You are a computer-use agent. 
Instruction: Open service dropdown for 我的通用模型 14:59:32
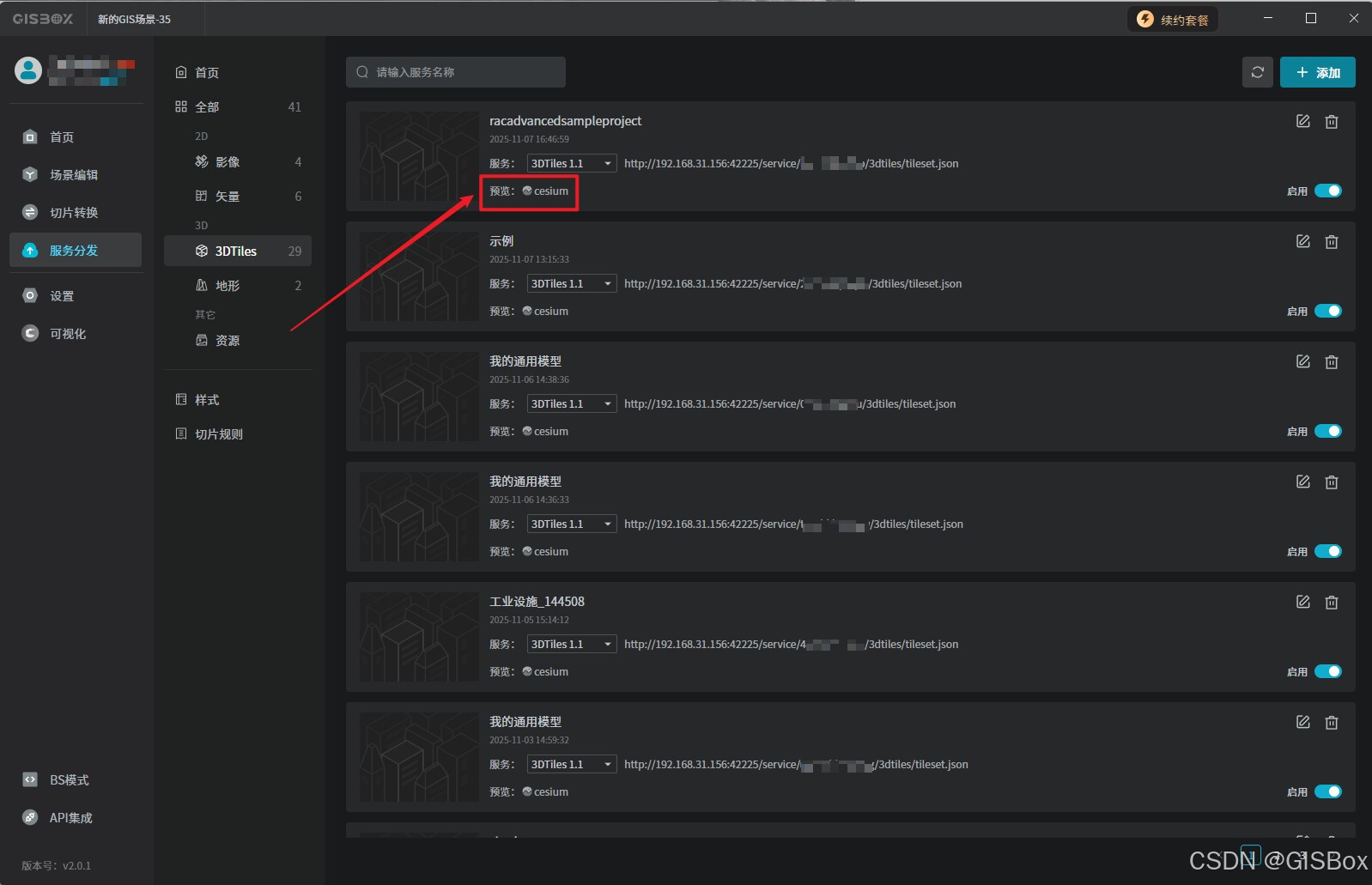[572, 764]
